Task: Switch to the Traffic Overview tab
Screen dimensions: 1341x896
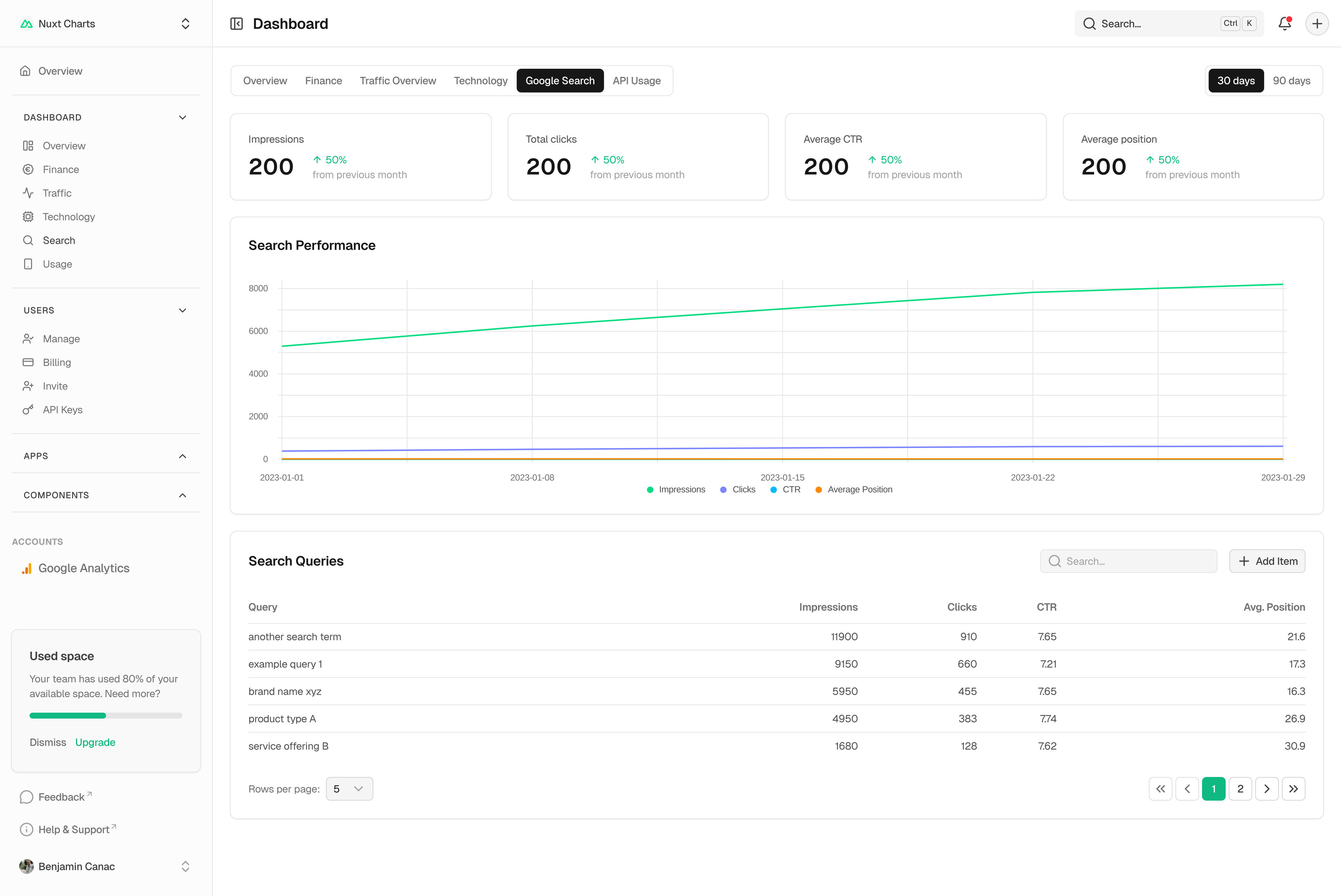Action: coord(398,81)
